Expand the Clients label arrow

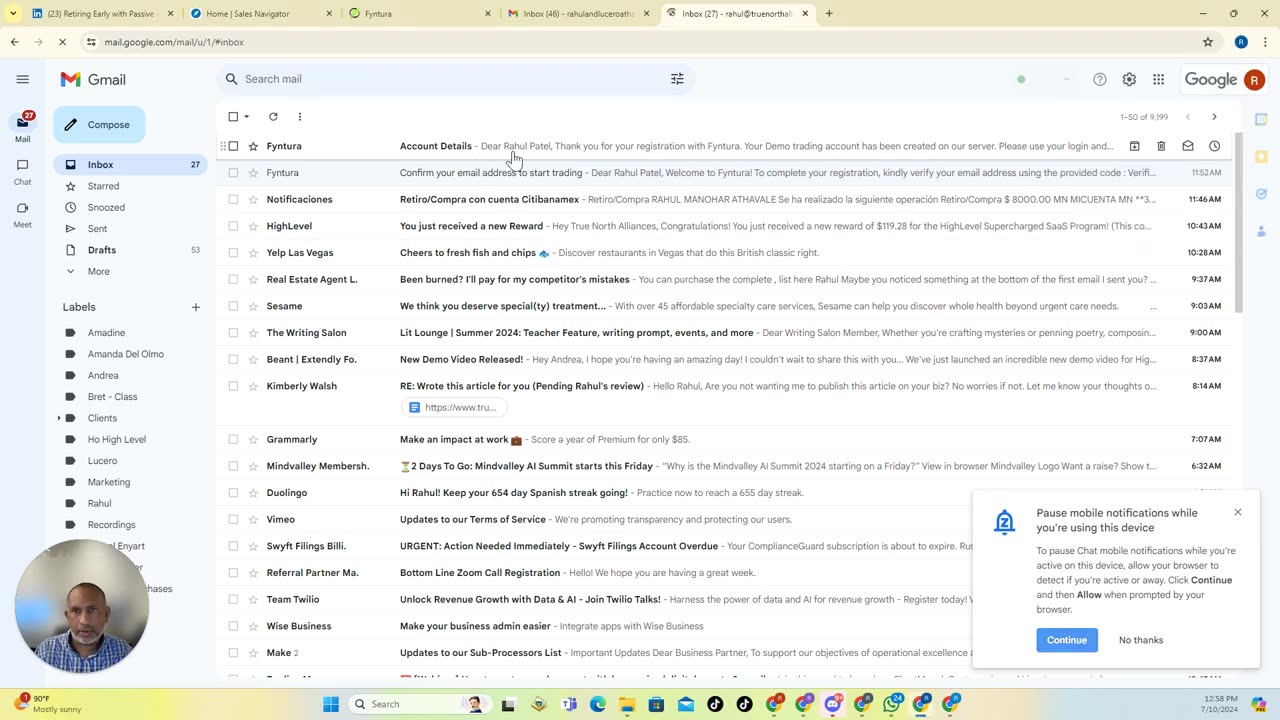point(59,418)
